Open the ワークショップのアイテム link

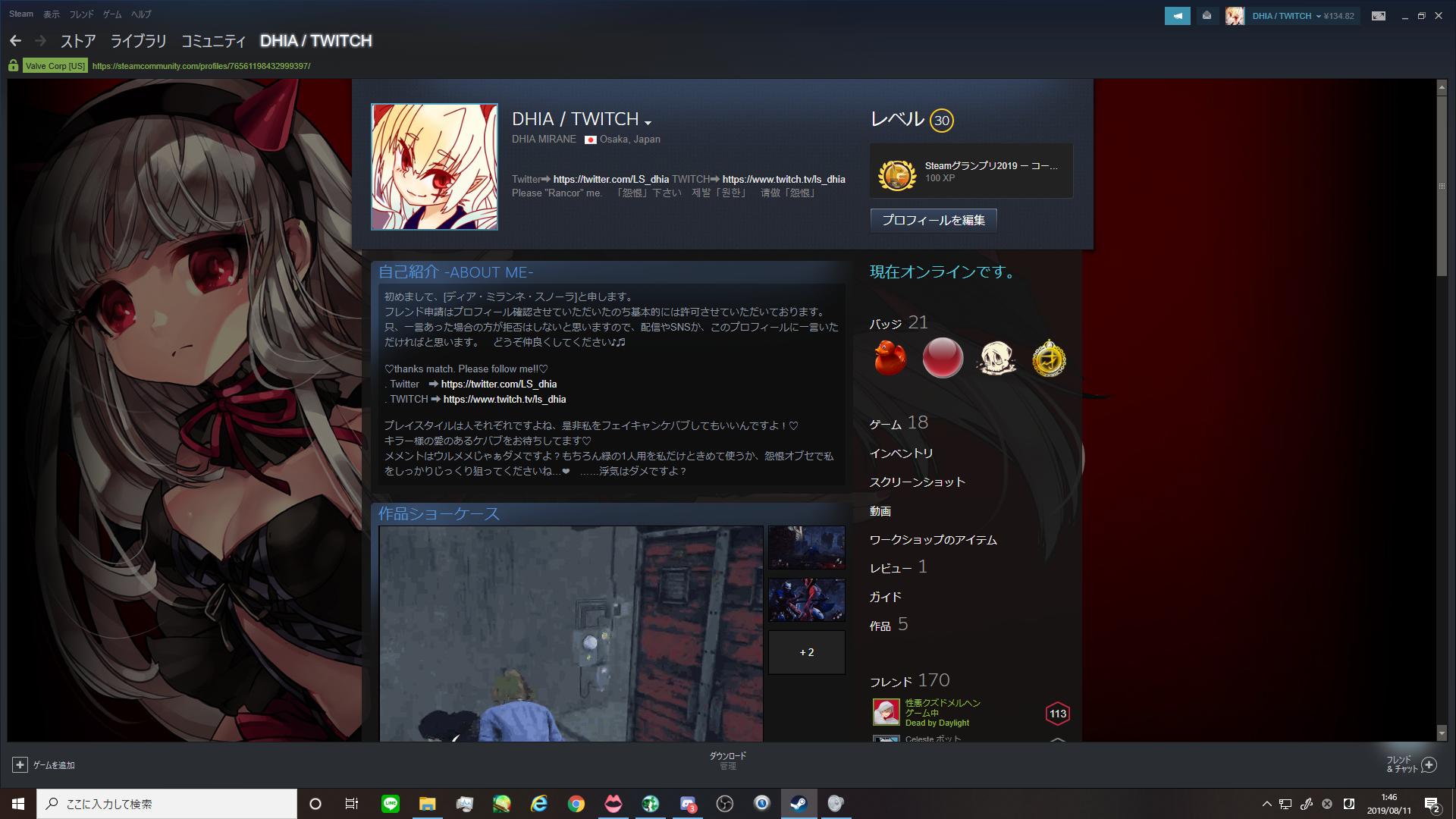click(934, 540)
